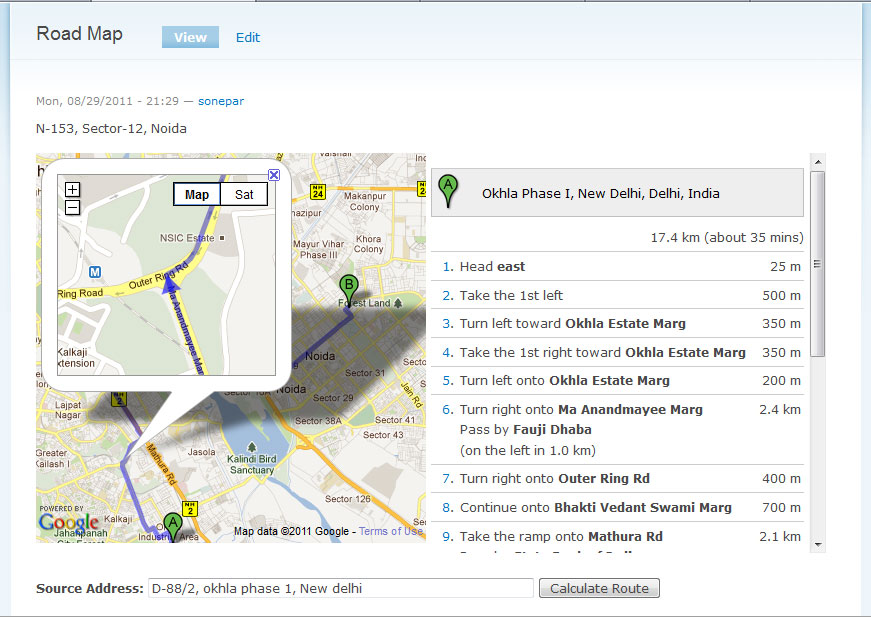Viewport: 871px width, 617px height.
Task: Zoom in using the plus button in map popup
Action: tap(72, 189)
